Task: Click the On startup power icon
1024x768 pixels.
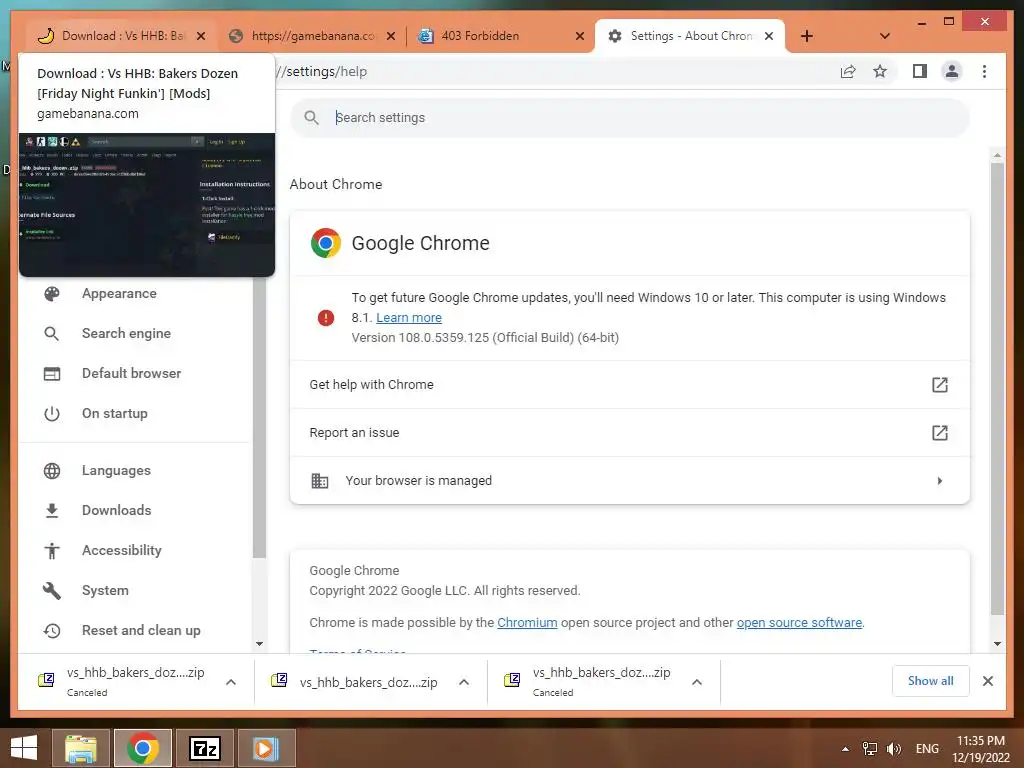Action: click(x=52, y=413)
